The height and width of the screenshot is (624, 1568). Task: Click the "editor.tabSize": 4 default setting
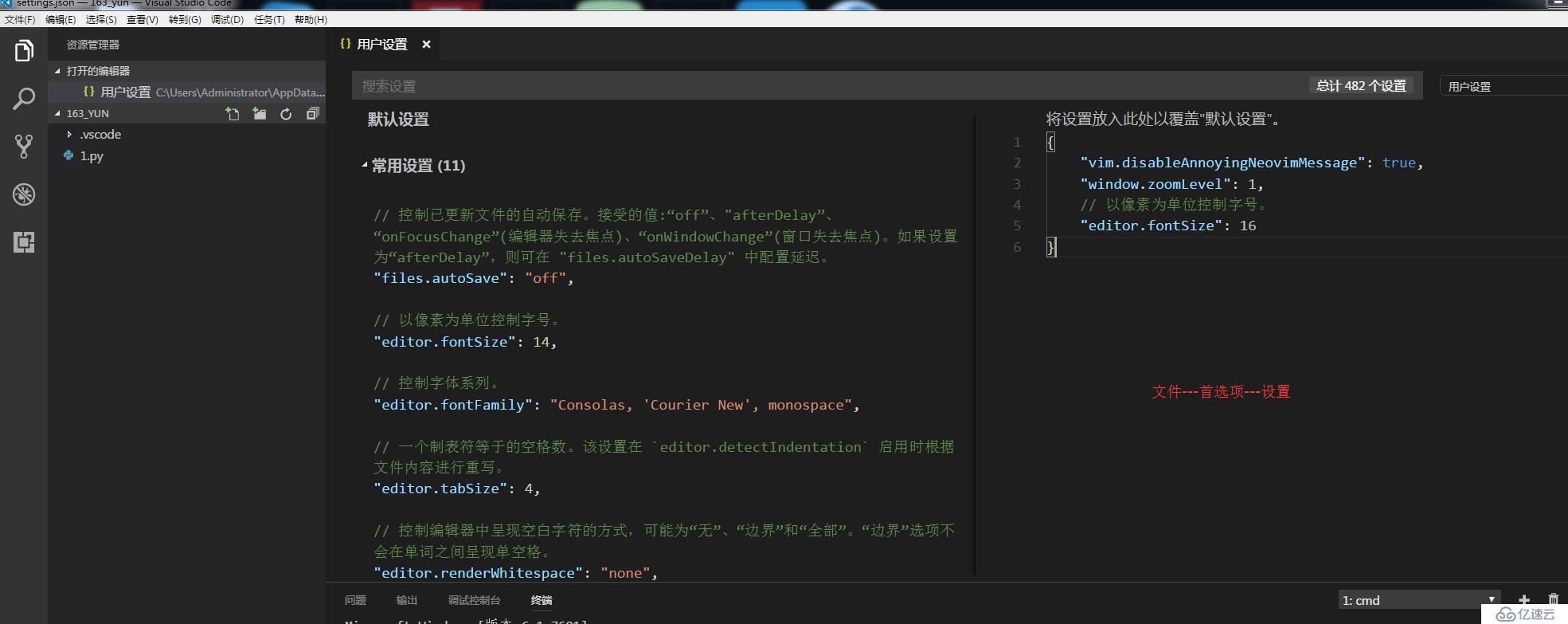[457, 489]
